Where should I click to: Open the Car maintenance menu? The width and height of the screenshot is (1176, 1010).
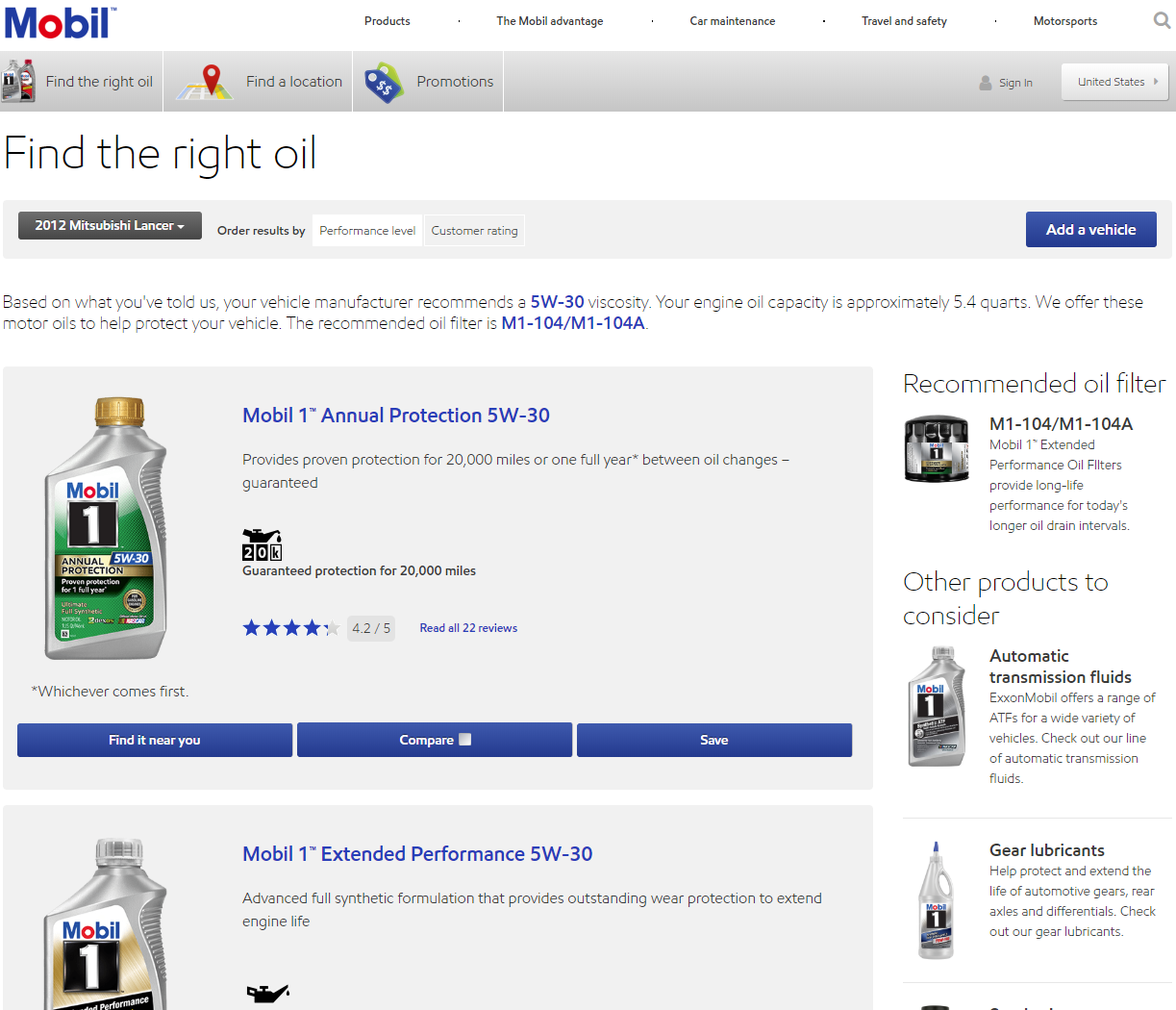pyautogui.click(x=733, y=21)
